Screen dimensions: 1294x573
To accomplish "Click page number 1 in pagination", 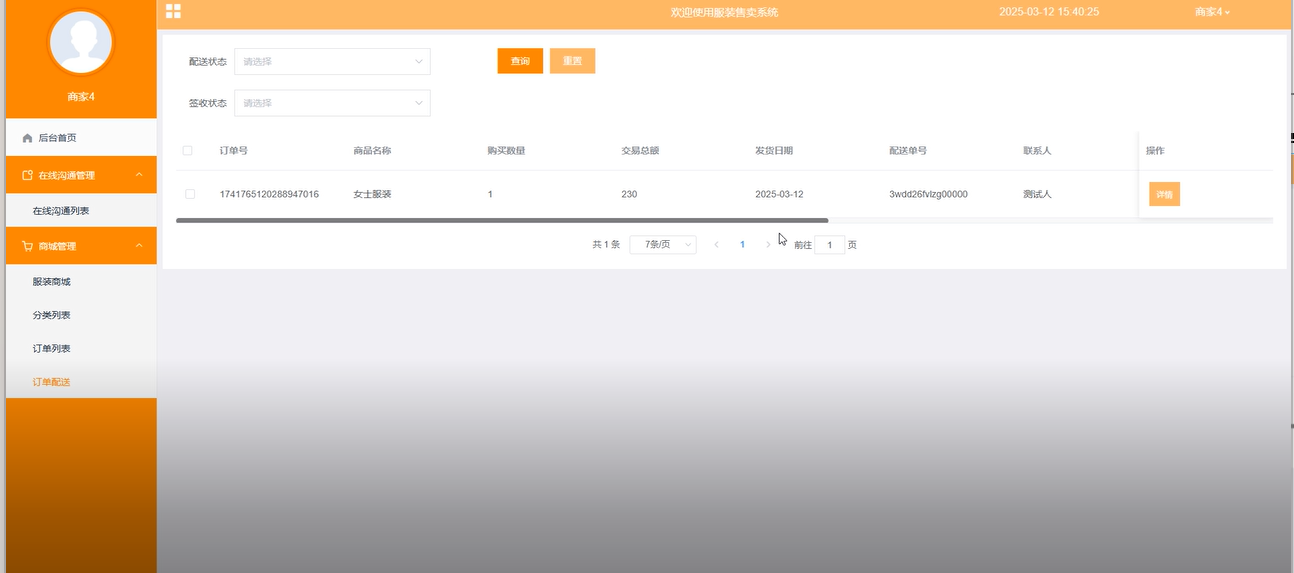I will 742,244.
